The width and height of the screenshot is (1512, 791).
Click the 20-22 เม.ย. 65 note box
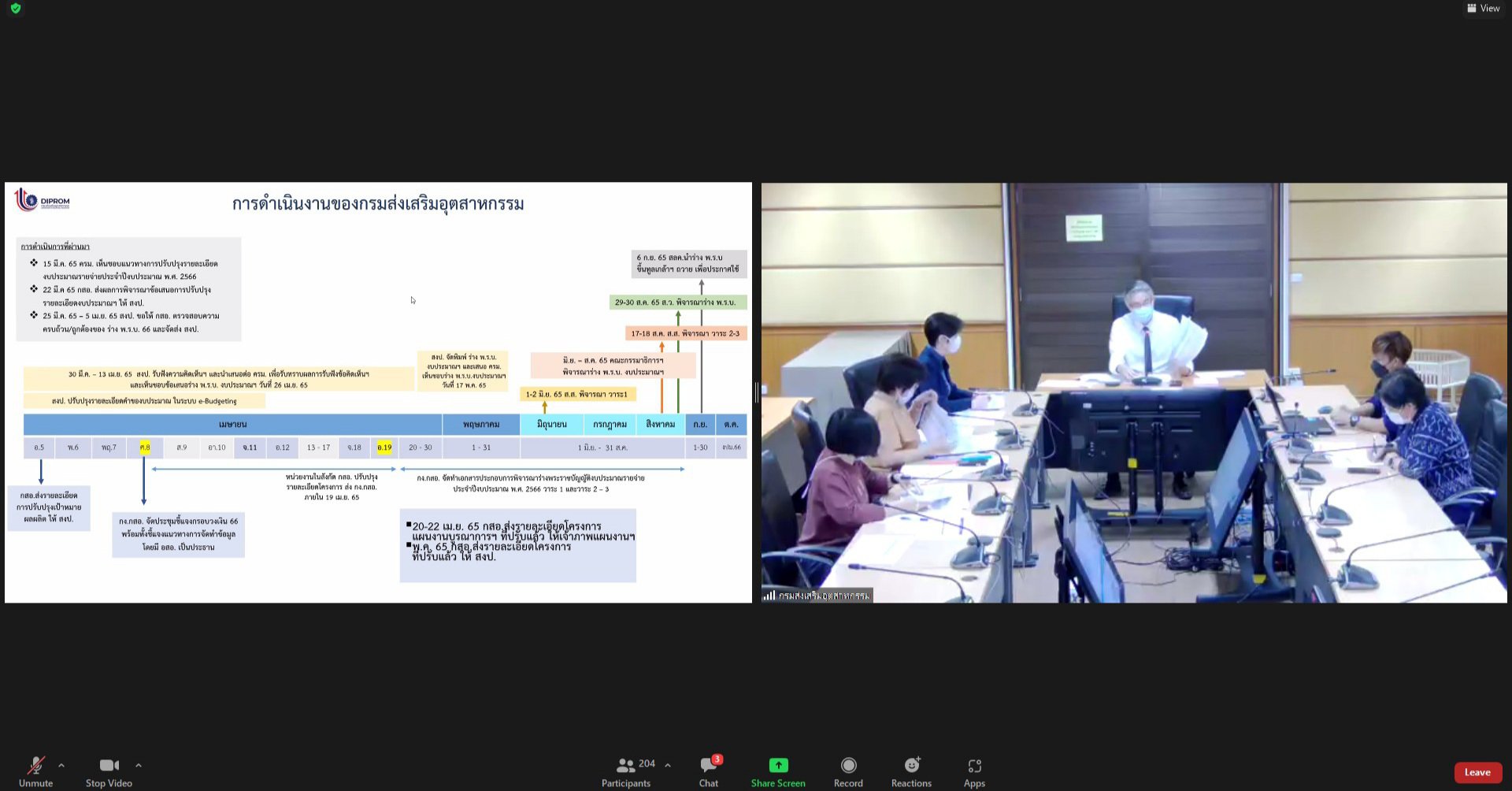pyautogui.click(x=517, y=545)
